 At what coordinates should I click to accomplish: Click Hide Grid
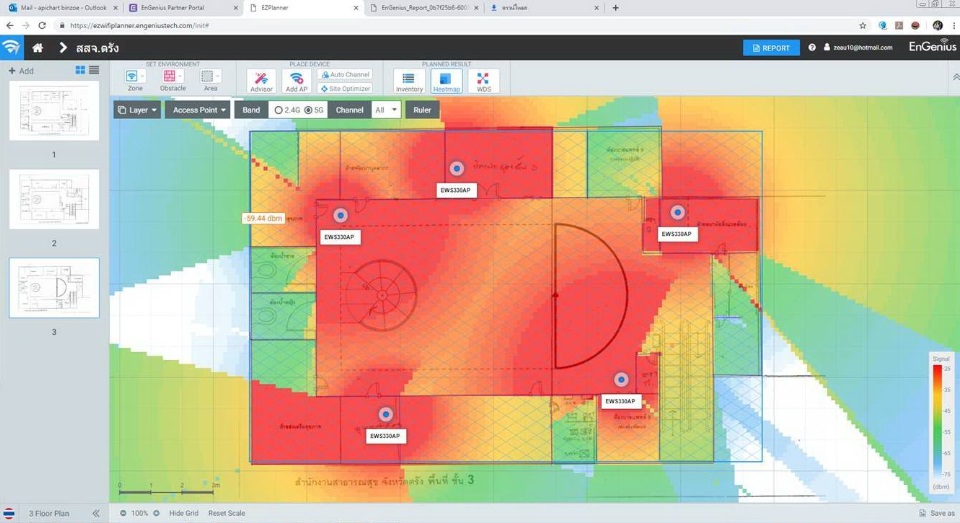(x=184, y=513)
